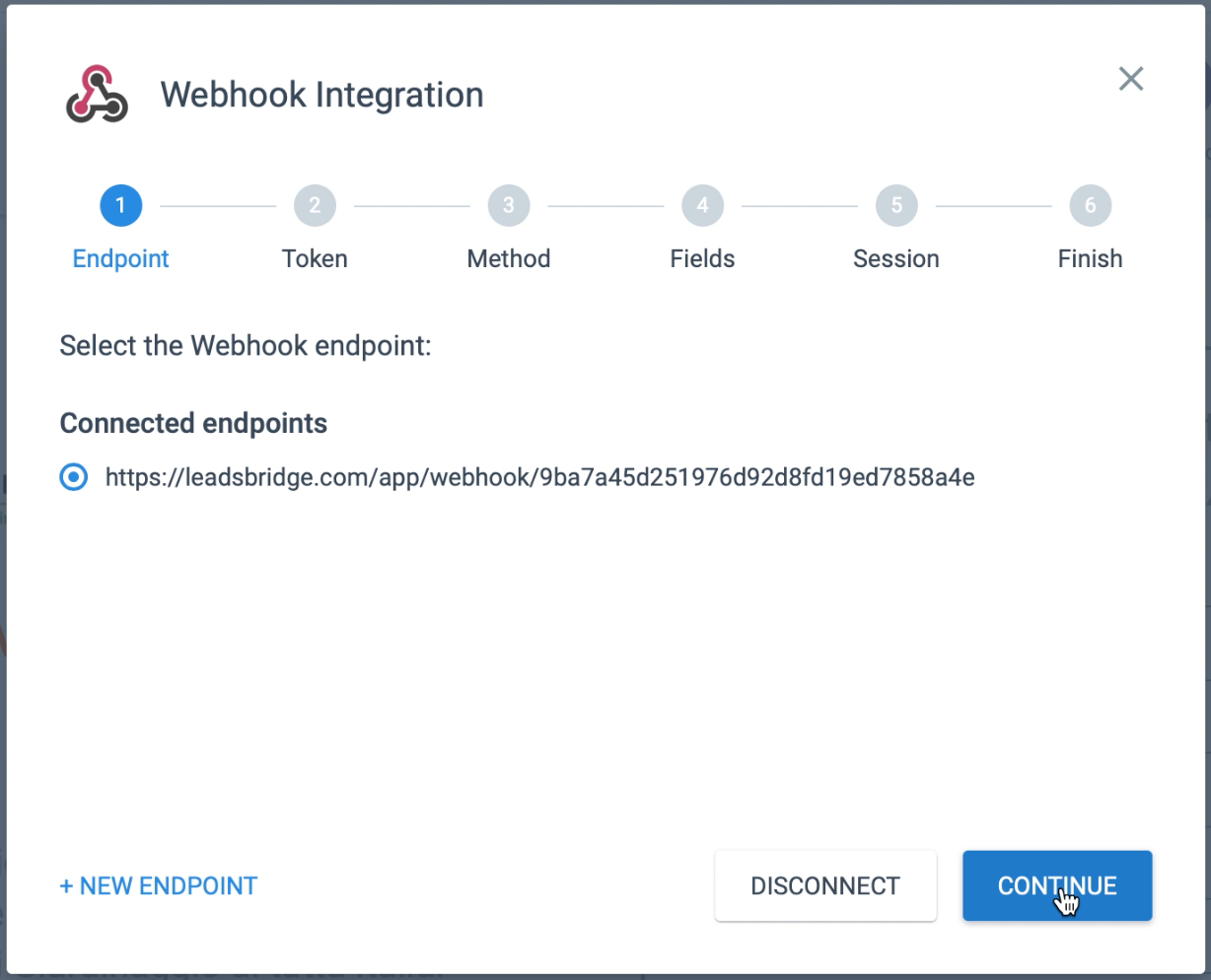Open the Token step label
This screenshot has height=980, width=1211.
(315, 258)
